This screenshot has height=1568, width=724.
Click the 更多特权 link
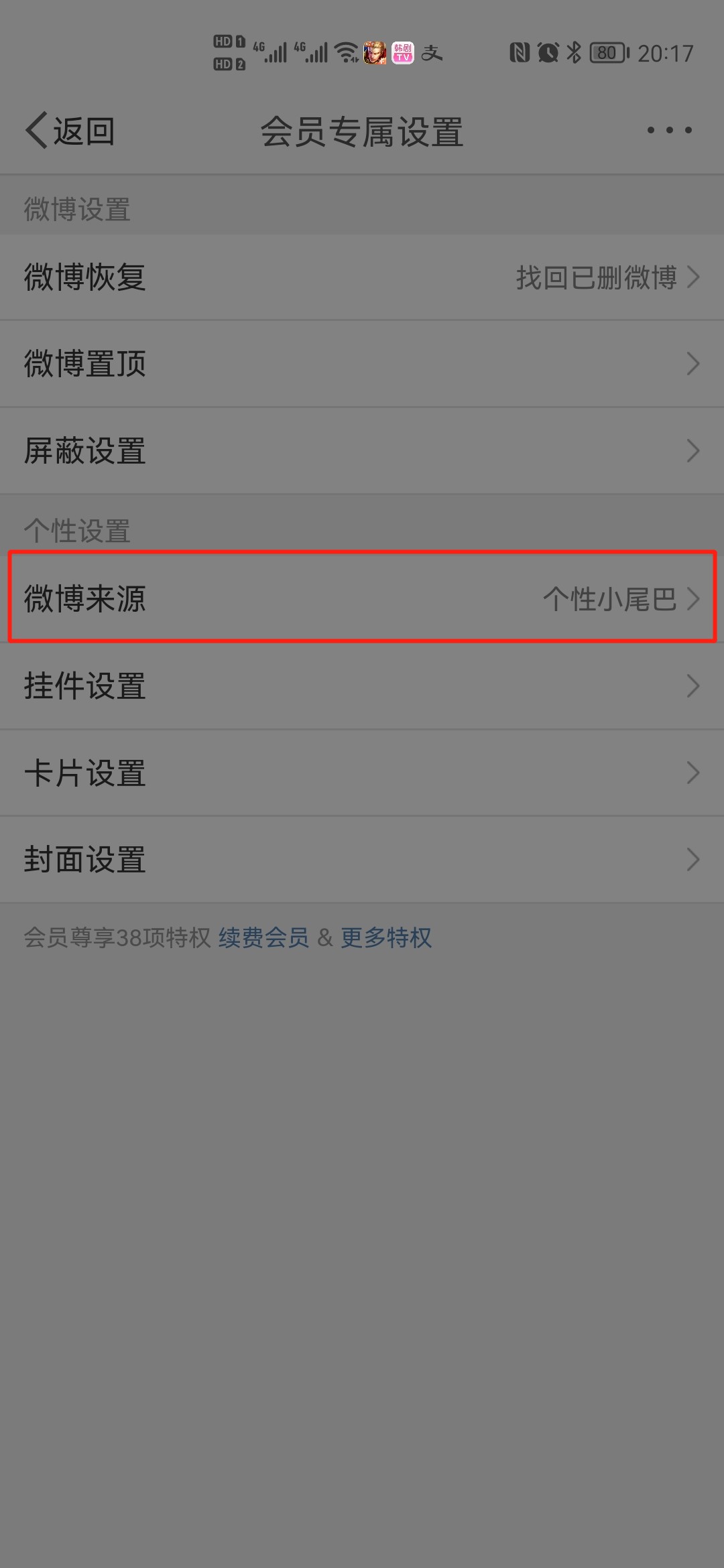coord(386,937)
